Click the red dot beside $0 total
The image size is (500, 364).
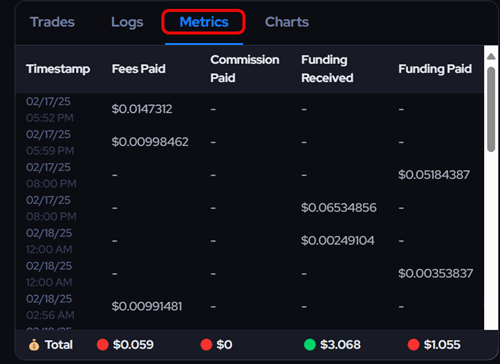coord(206,345)
